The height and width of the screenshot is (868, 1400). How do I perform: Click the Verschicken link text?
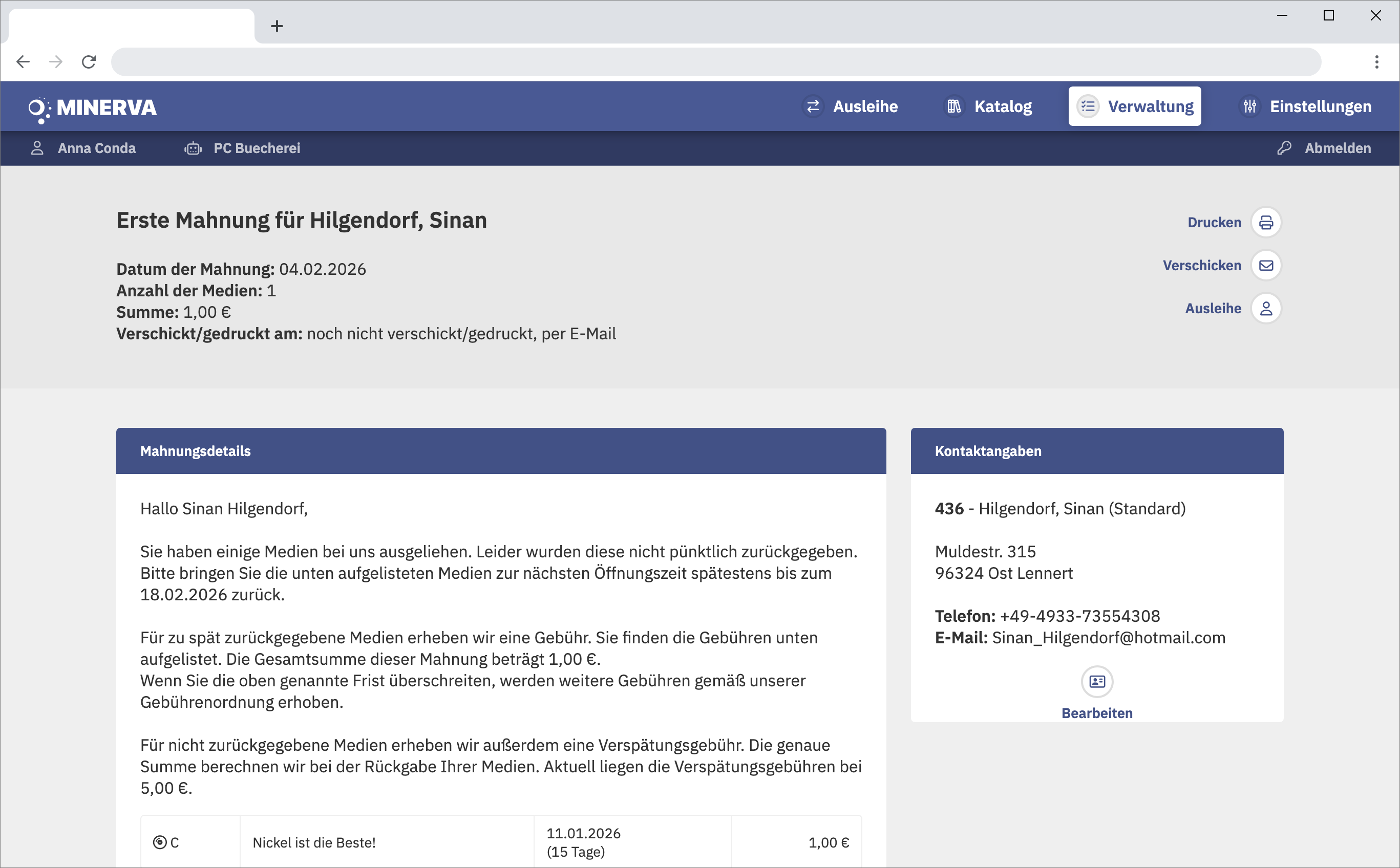click(1201, 265)
